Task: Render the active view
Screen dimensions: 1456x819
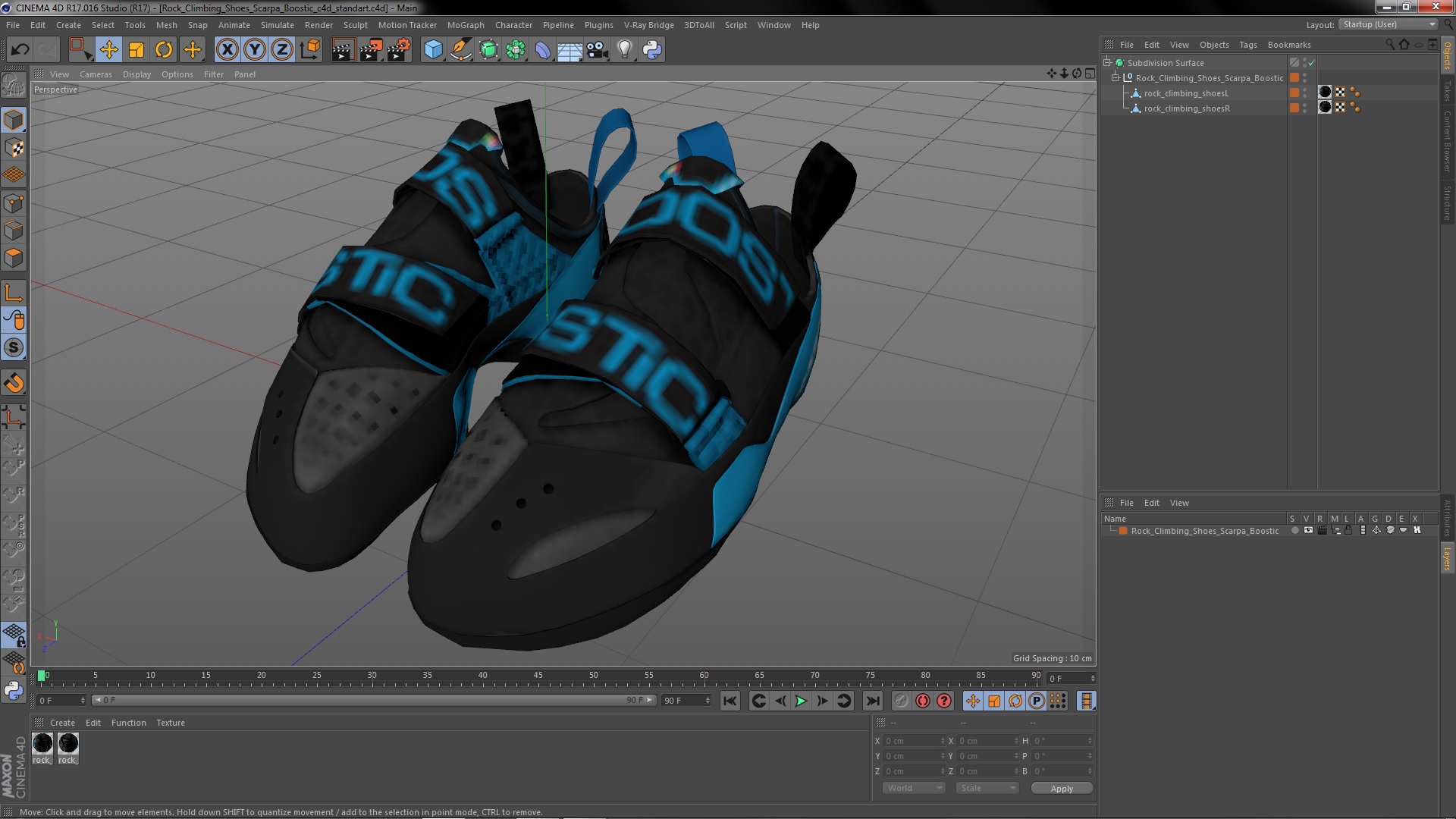Action: 343,50
